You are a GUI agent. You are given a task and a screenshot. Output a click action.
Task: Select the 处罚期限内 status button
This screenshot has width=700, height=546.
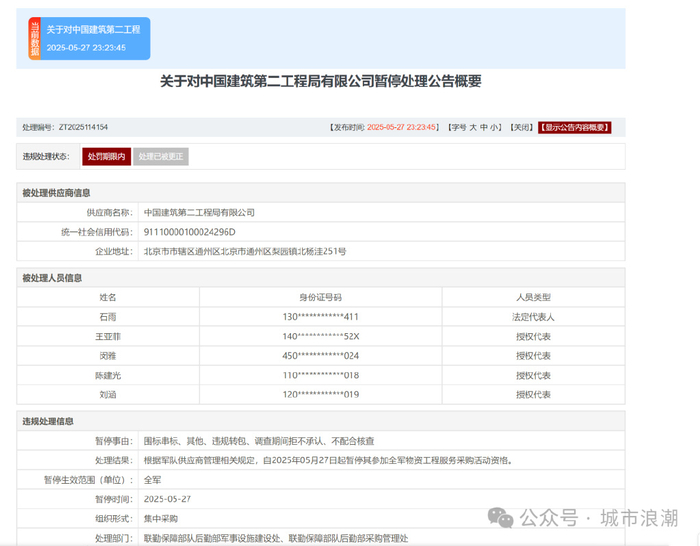106,156
